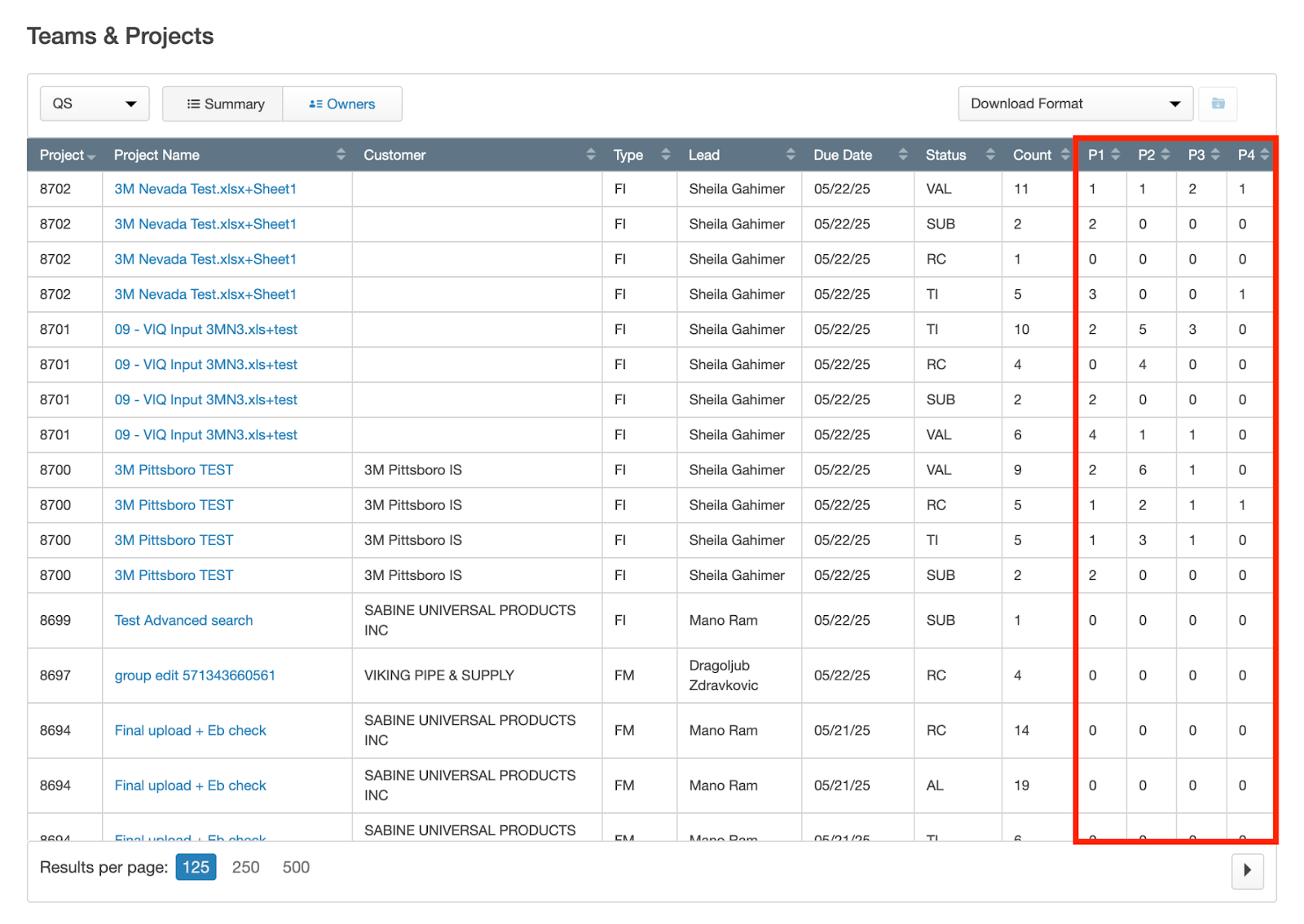1304x924 pixels.
Task: Sort table by Customer column arrows
Action: [590, 155]
